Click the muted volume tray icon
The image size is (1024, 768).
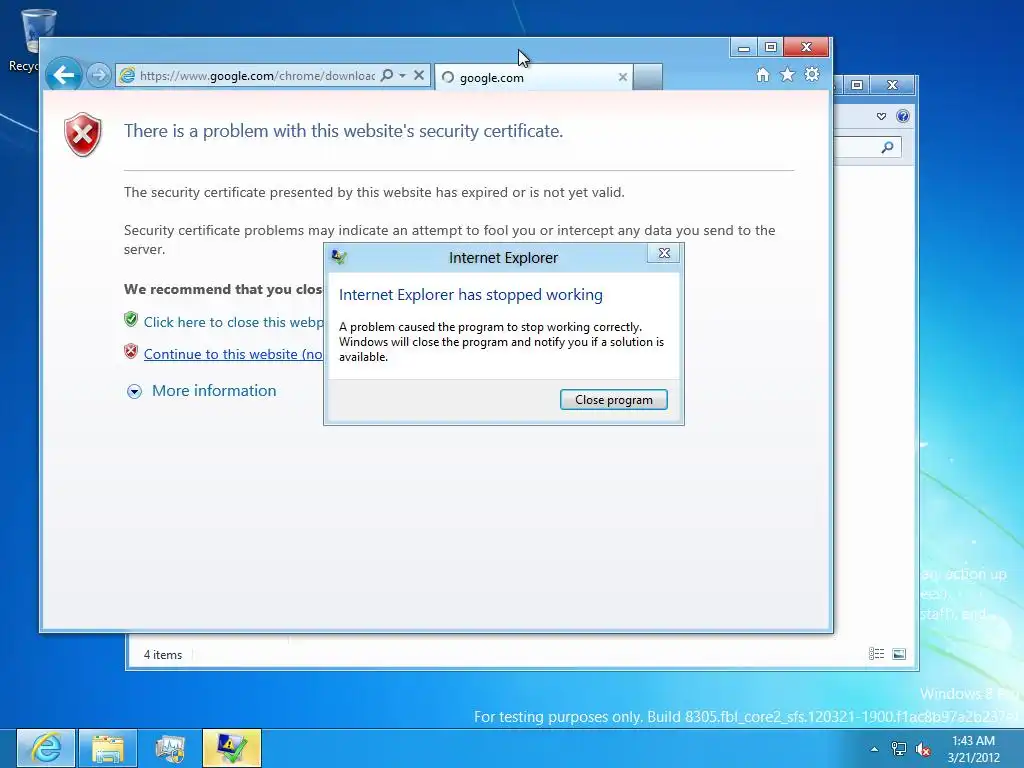tap(923, 749)
